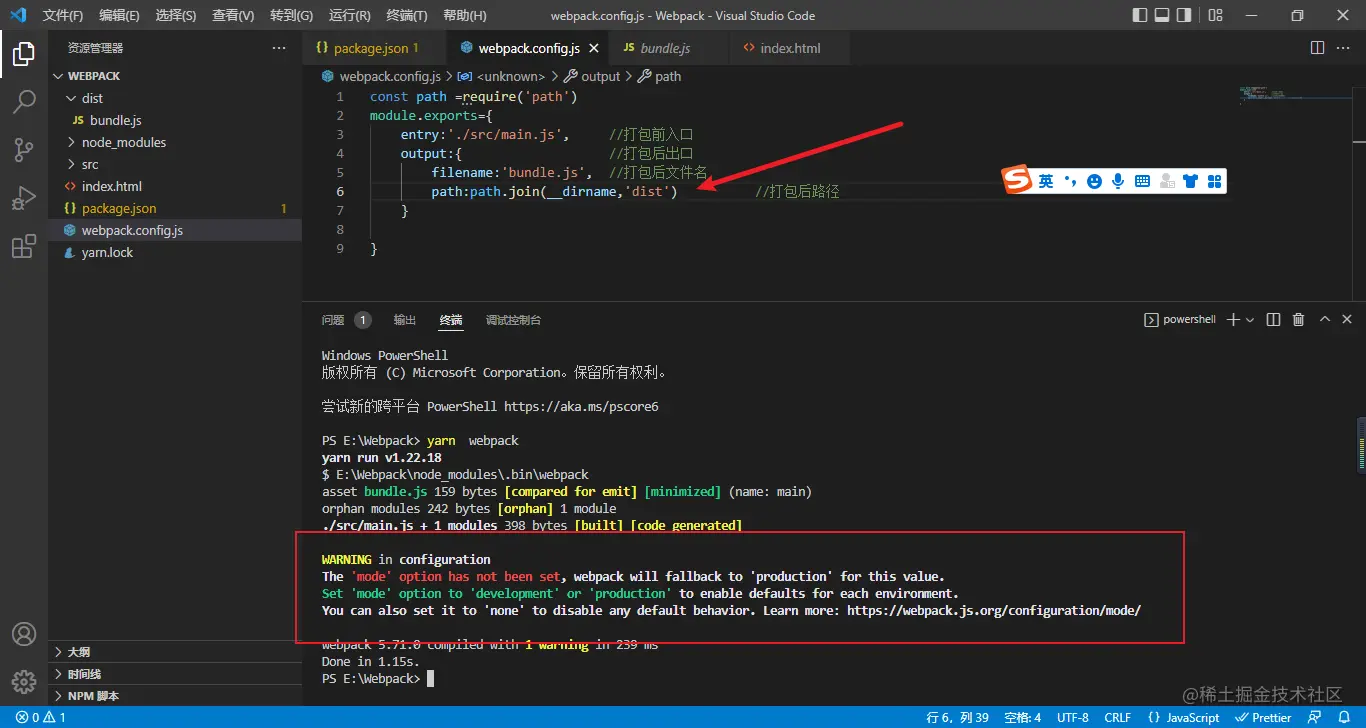The image size is (1366, 728).
Task: Close the bottom panel
Action: 1348,320
